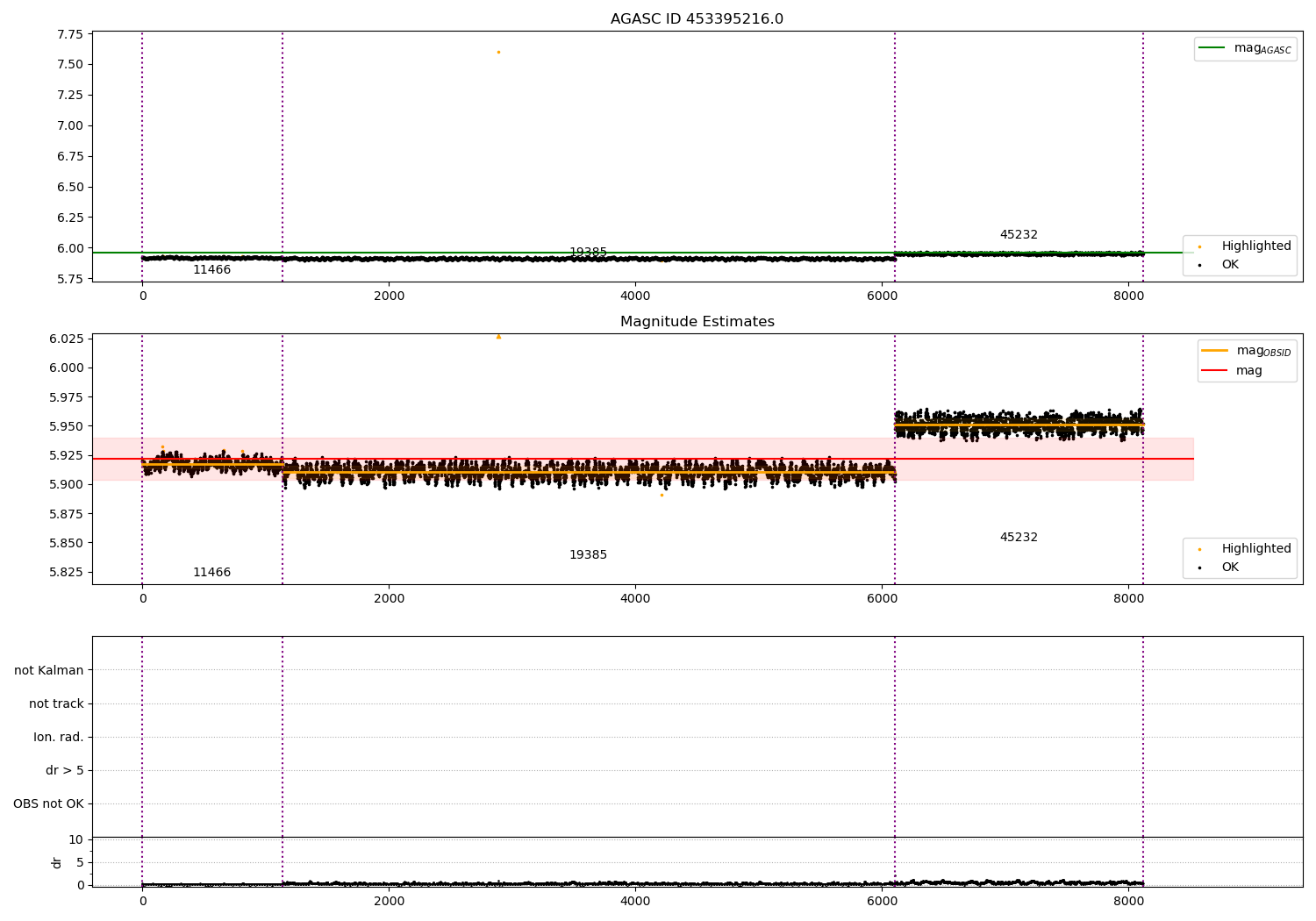Select the mag AGASC legend entry in top plot
1316x921 pixels.
[1245, 49]
